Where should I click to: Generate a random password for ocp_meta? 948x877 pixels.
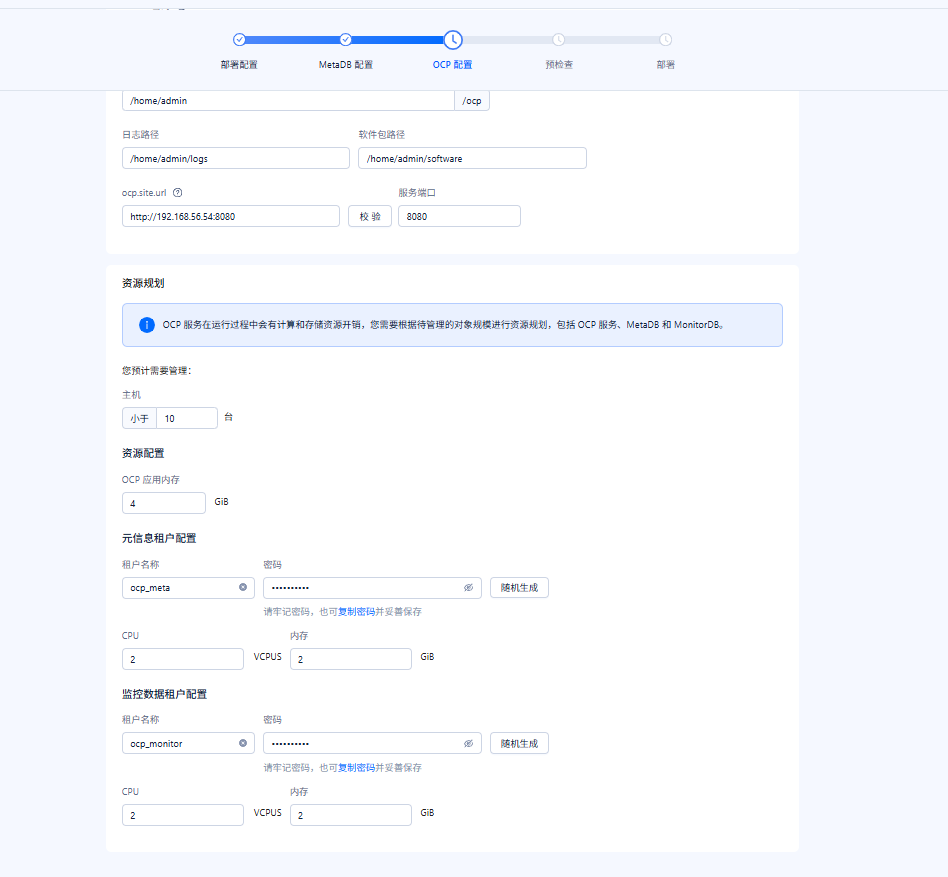[519, 587]
